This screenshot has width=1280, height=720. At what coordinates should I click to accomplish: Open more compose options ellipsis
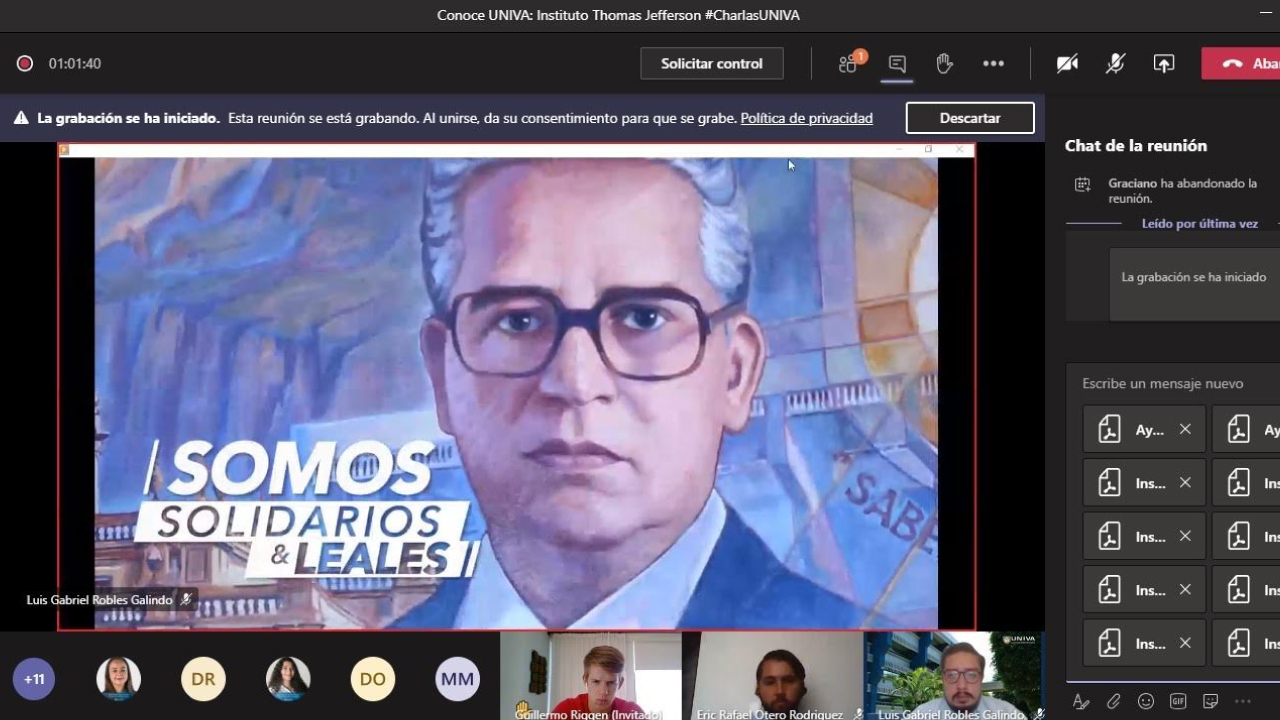click(1243, 701)
